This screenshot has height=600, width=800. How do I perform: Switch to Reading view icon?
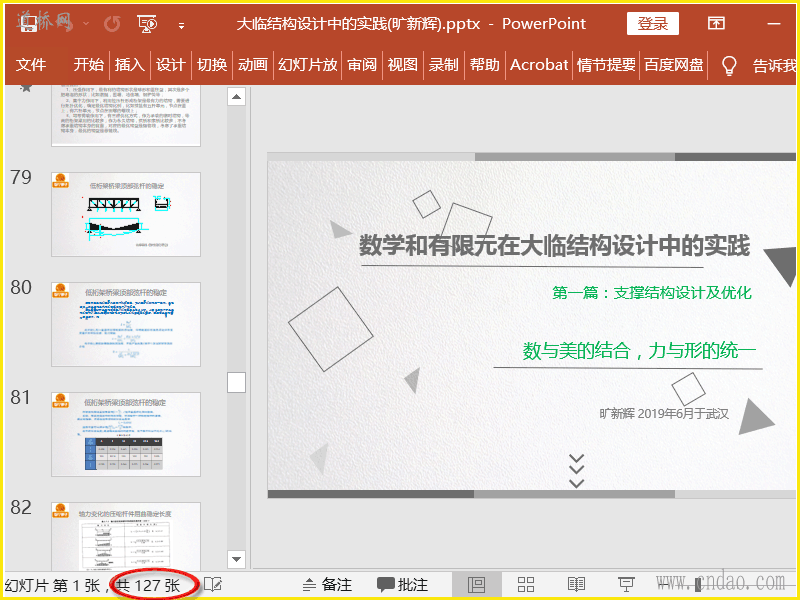click(x=576, y=585)
